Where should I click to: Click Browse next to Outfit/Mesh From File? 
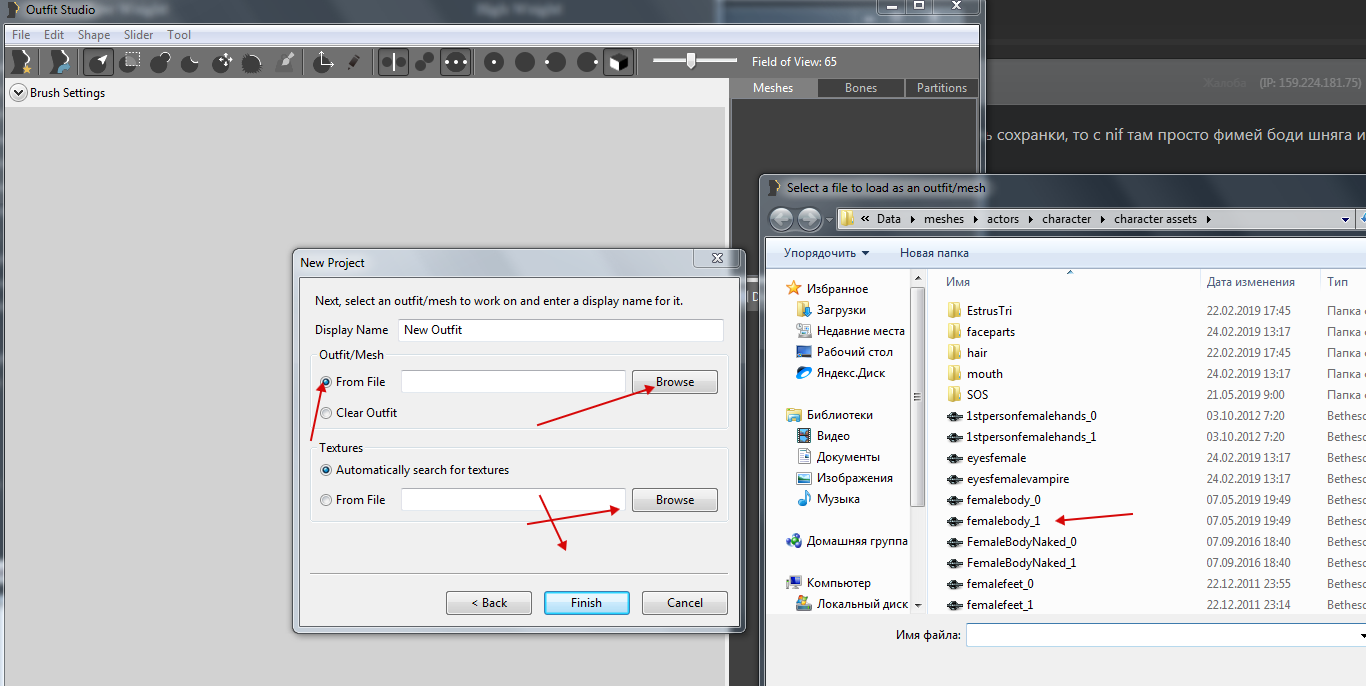[x=674, y=382]
